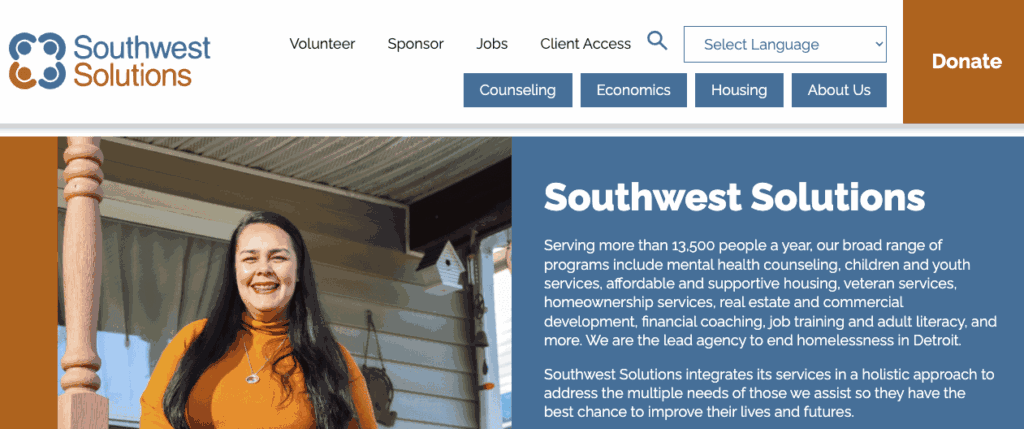This screenshot has height=429, width=1024.
Task: Click the Southwest Solutions hero heading
Action: point(734,197)
